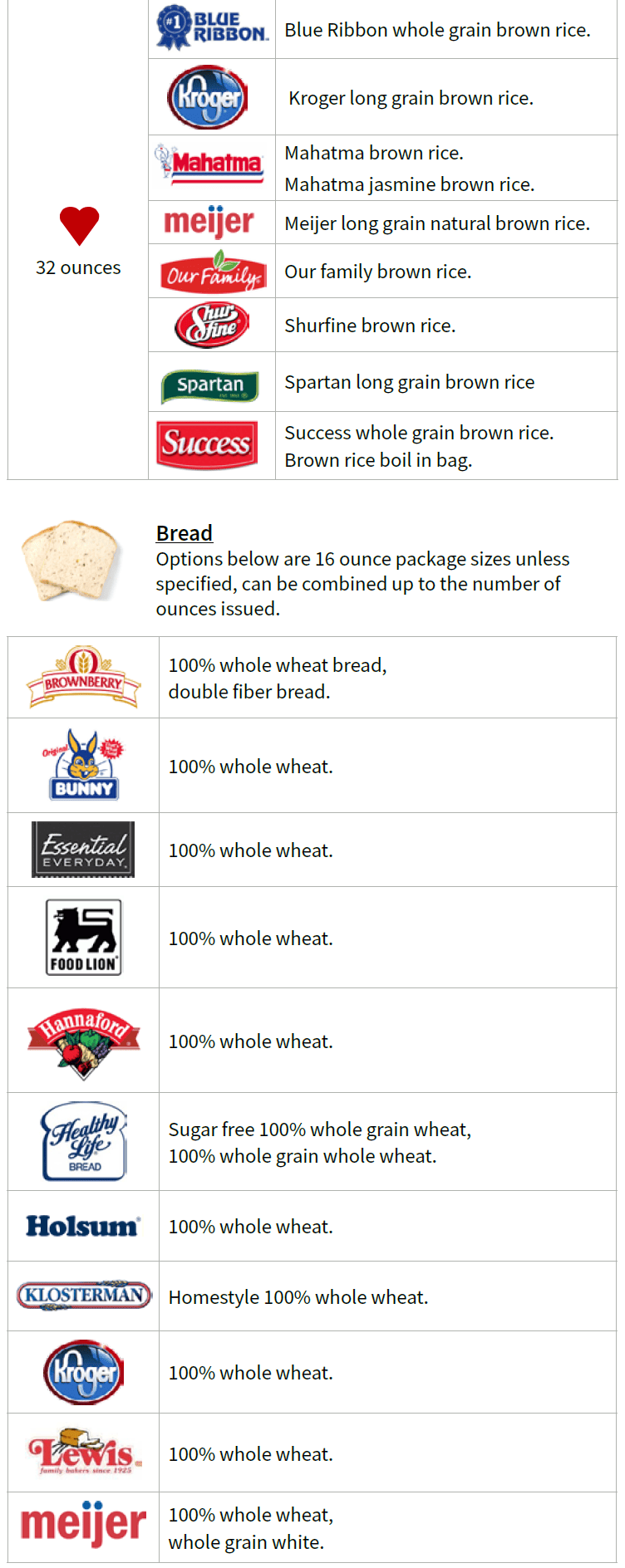Click the Klosterman logo
The image size is (625, 1568).
click(x=84, y=1295)
